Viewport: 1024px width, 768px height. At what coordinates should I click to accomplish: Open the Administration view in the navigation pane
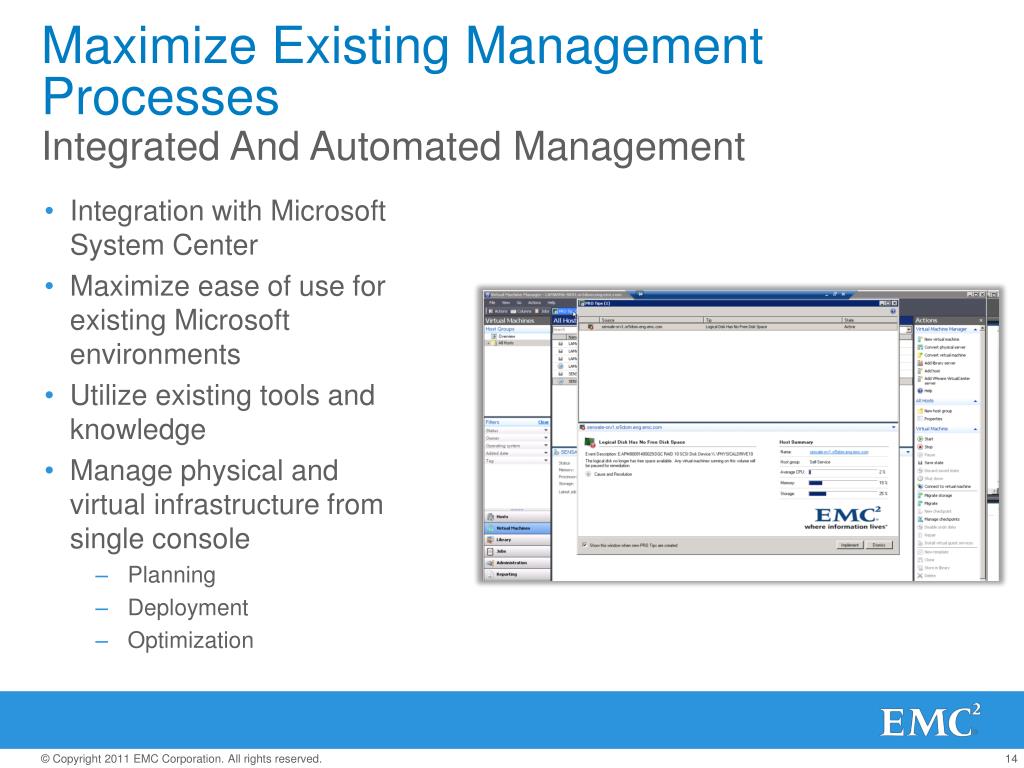click(517, 563)
